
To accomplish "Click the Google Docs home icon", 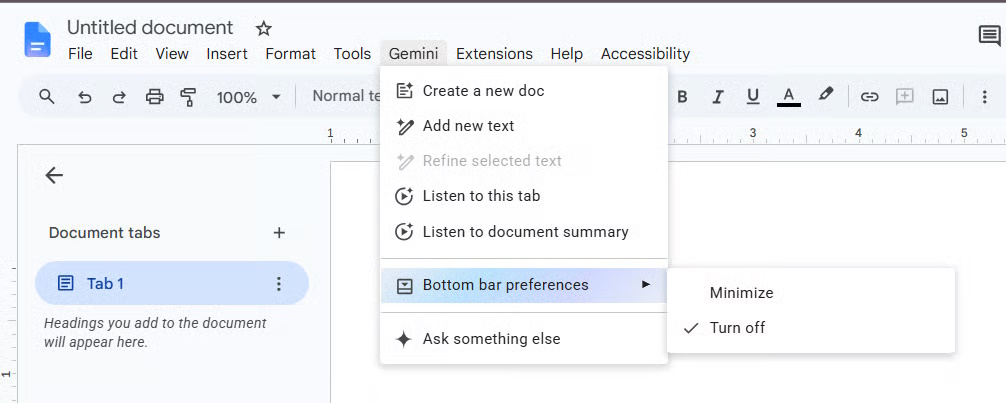I will (37, 39).
